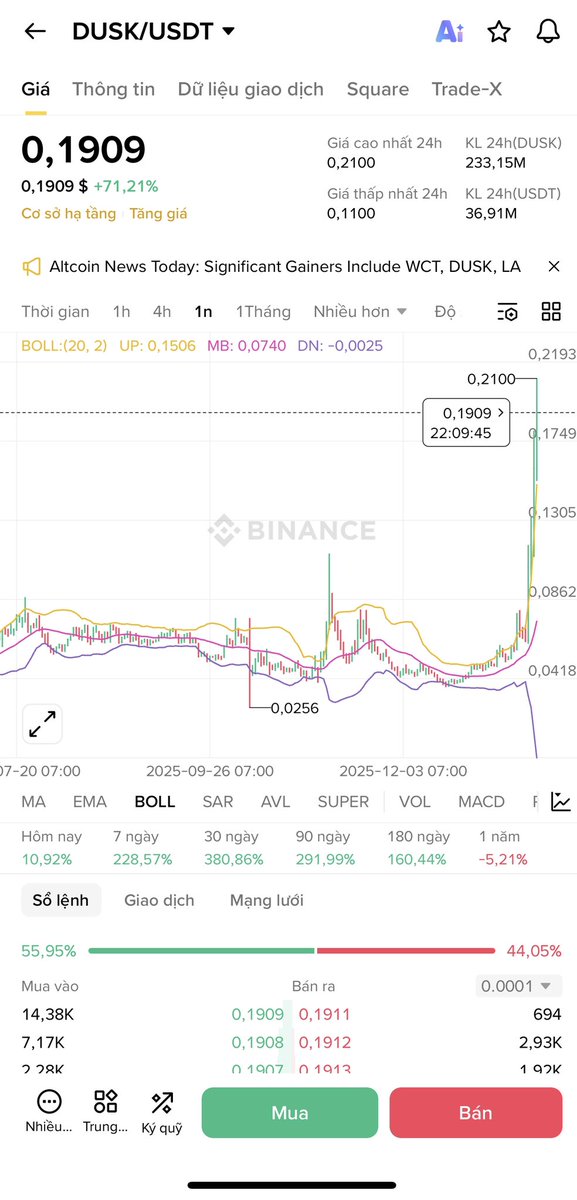Image resolution: width=577 pixels, height=1200 pixels.
Task: Open the Trade-X tab
Action: [x=467, y=89]
